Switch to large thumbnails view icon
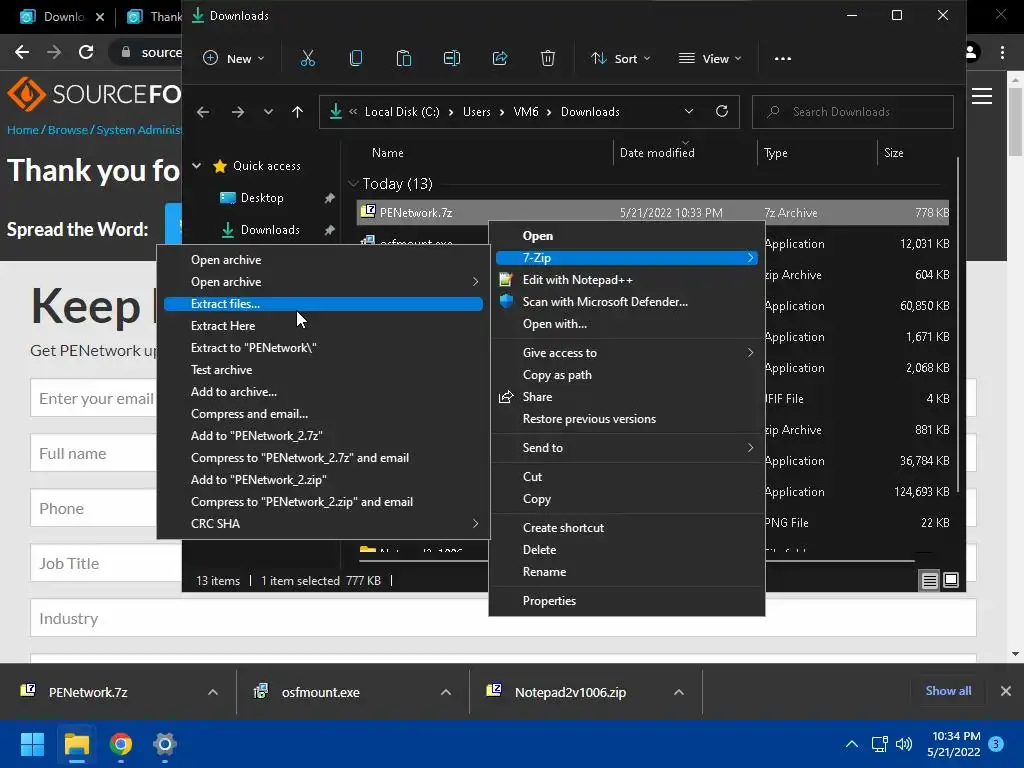Image resolution: width=1024 pixels, height=768 pixels. click(952, 580)
